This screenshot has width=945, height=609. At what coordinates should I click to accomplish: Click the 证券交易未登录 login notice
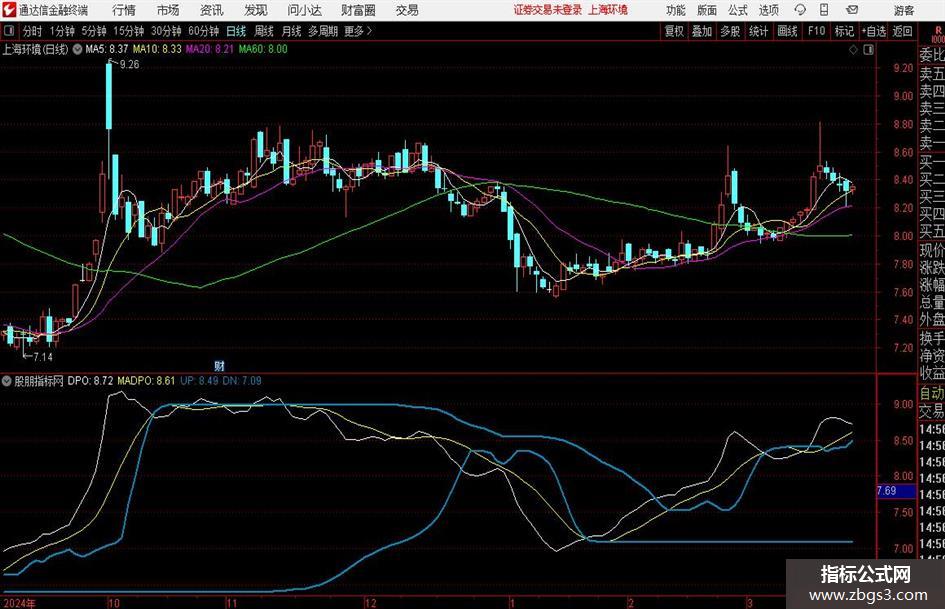coord(548,10)
